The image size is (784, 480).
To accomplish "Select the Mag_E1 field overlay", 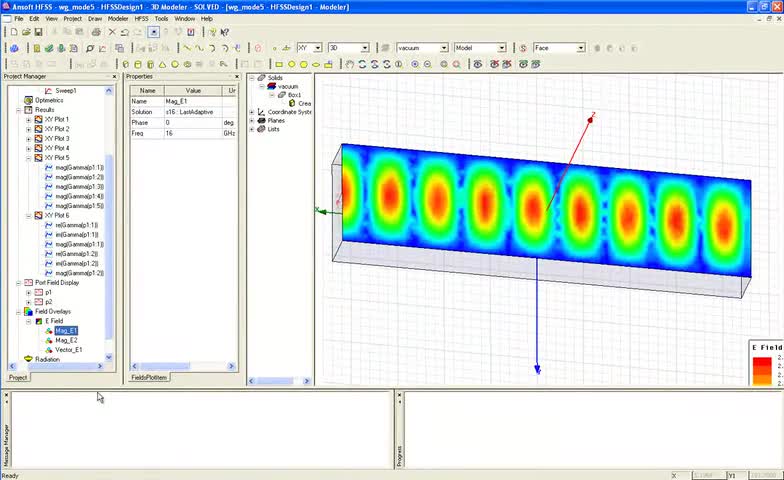I will click(66, 331).
